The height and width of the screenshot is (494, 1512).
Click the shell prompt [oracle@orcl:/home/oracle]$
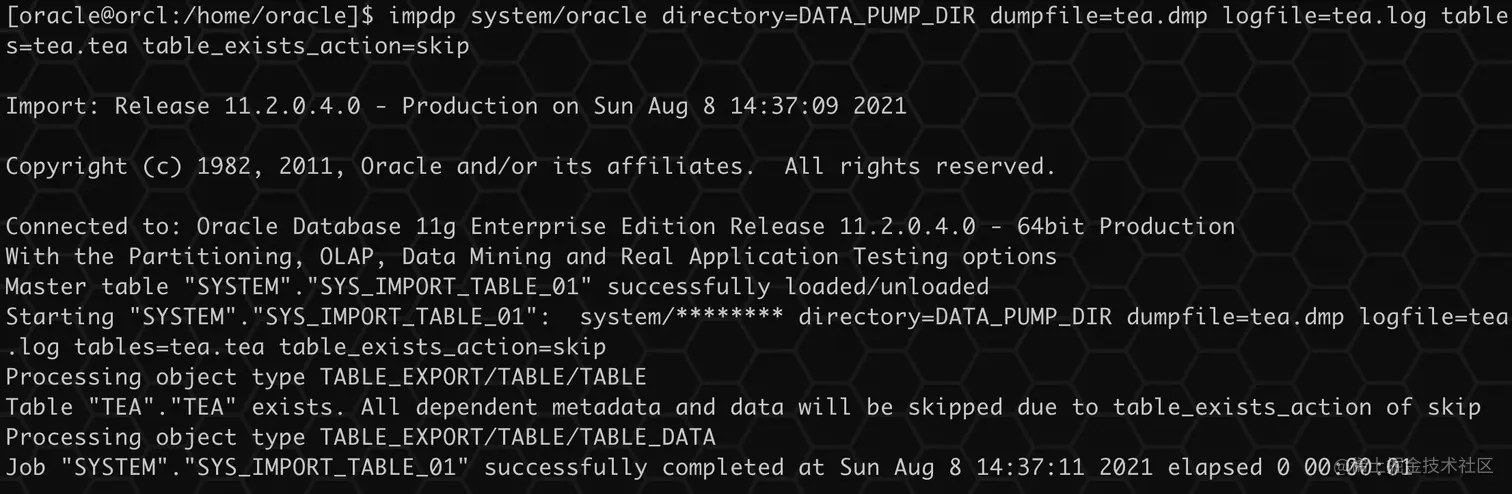coord(190,16)
